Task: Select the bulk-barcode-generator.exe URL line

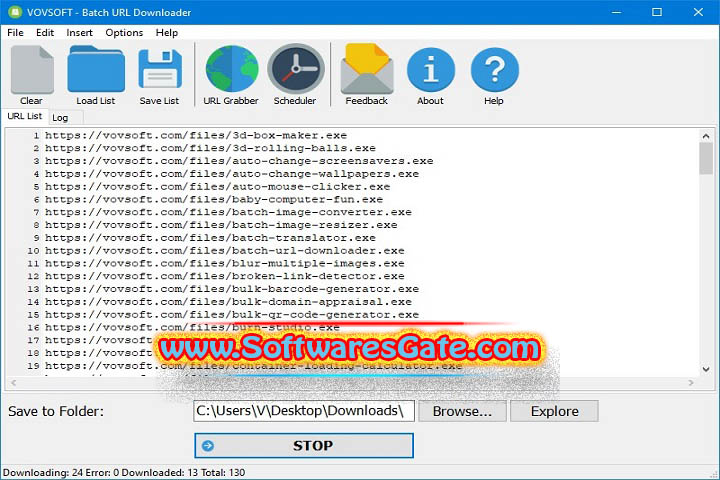Action: 232,289
